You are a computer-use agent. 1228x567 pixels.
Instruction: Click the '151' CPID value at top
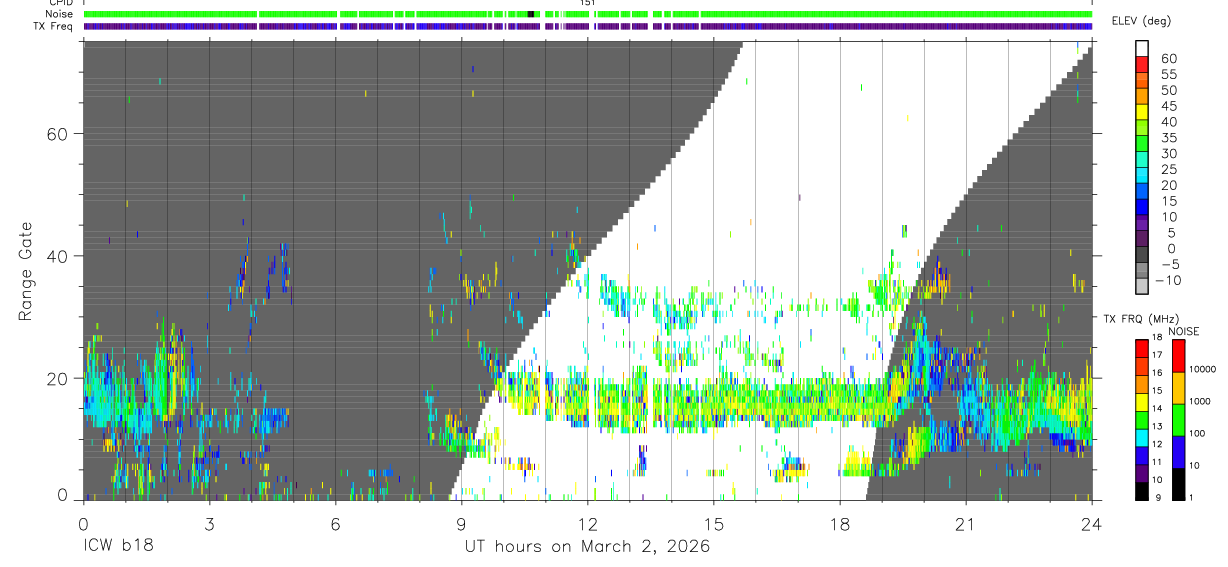coord(588,3)
